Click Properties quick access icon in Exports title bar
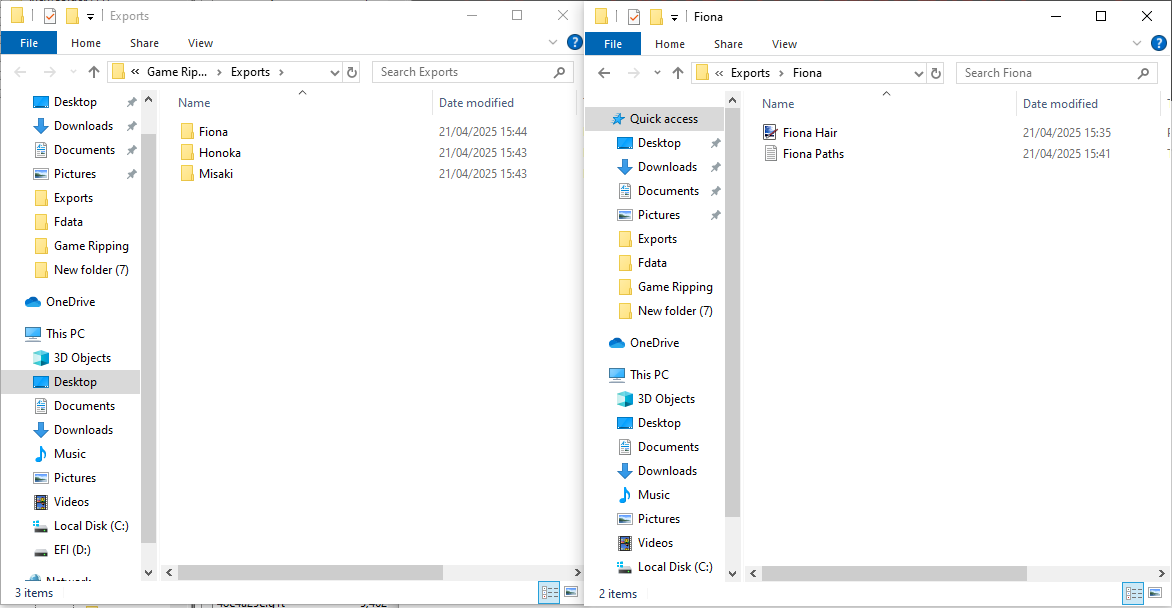Viewport: 1172px width, 608px height. tap(49, 16)
